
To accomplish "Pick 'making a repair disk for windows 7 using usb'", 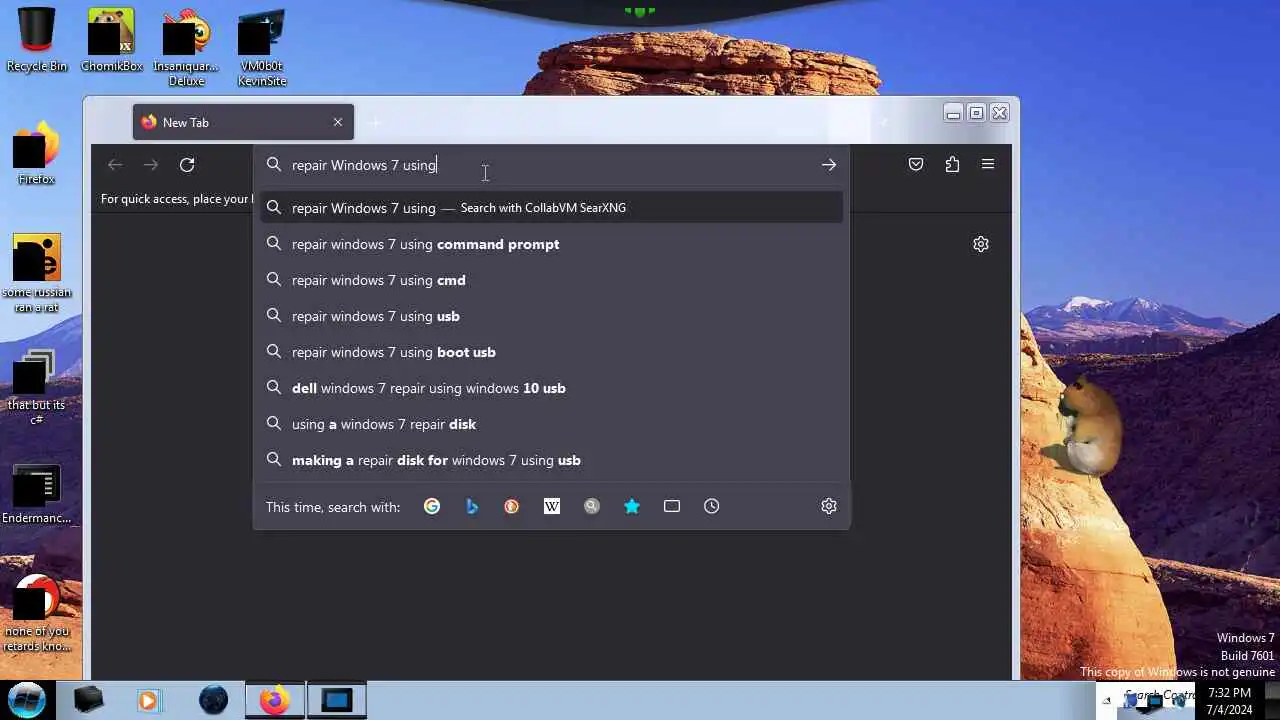I will click(551, 460).
